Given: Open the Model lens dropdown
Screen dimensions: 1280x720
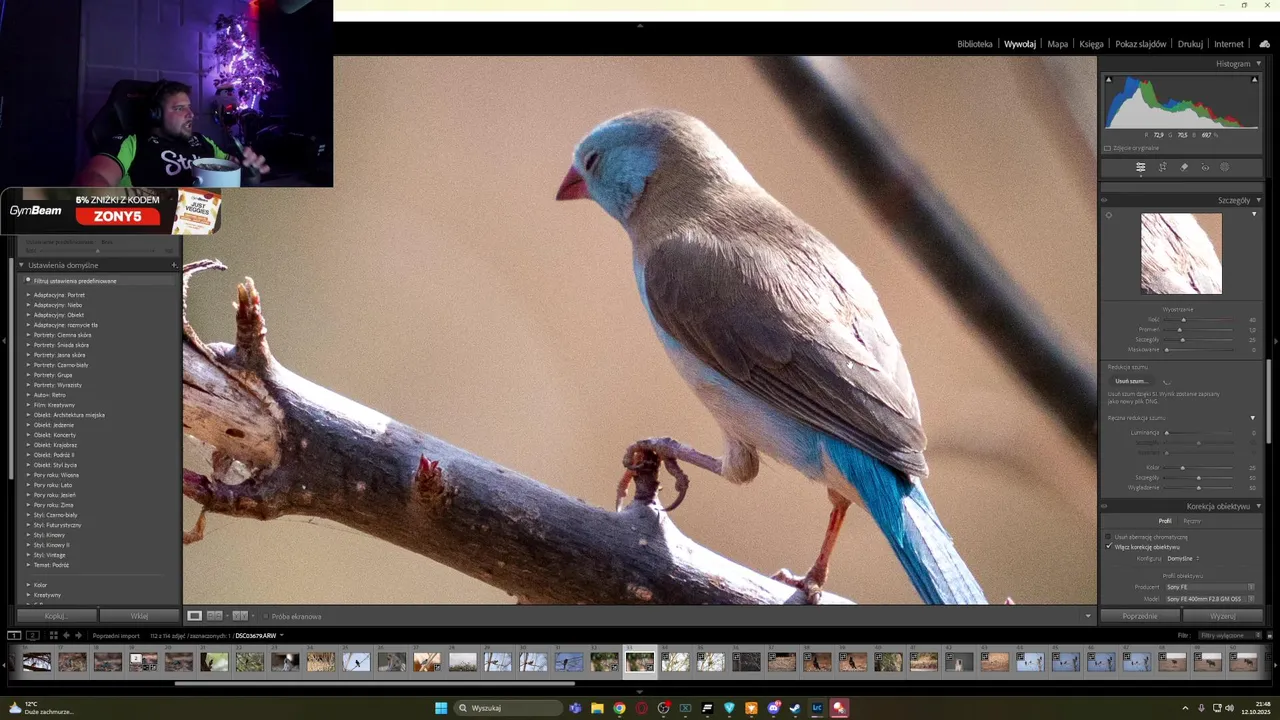Looking at the screenshot, I should (1210, 599).
